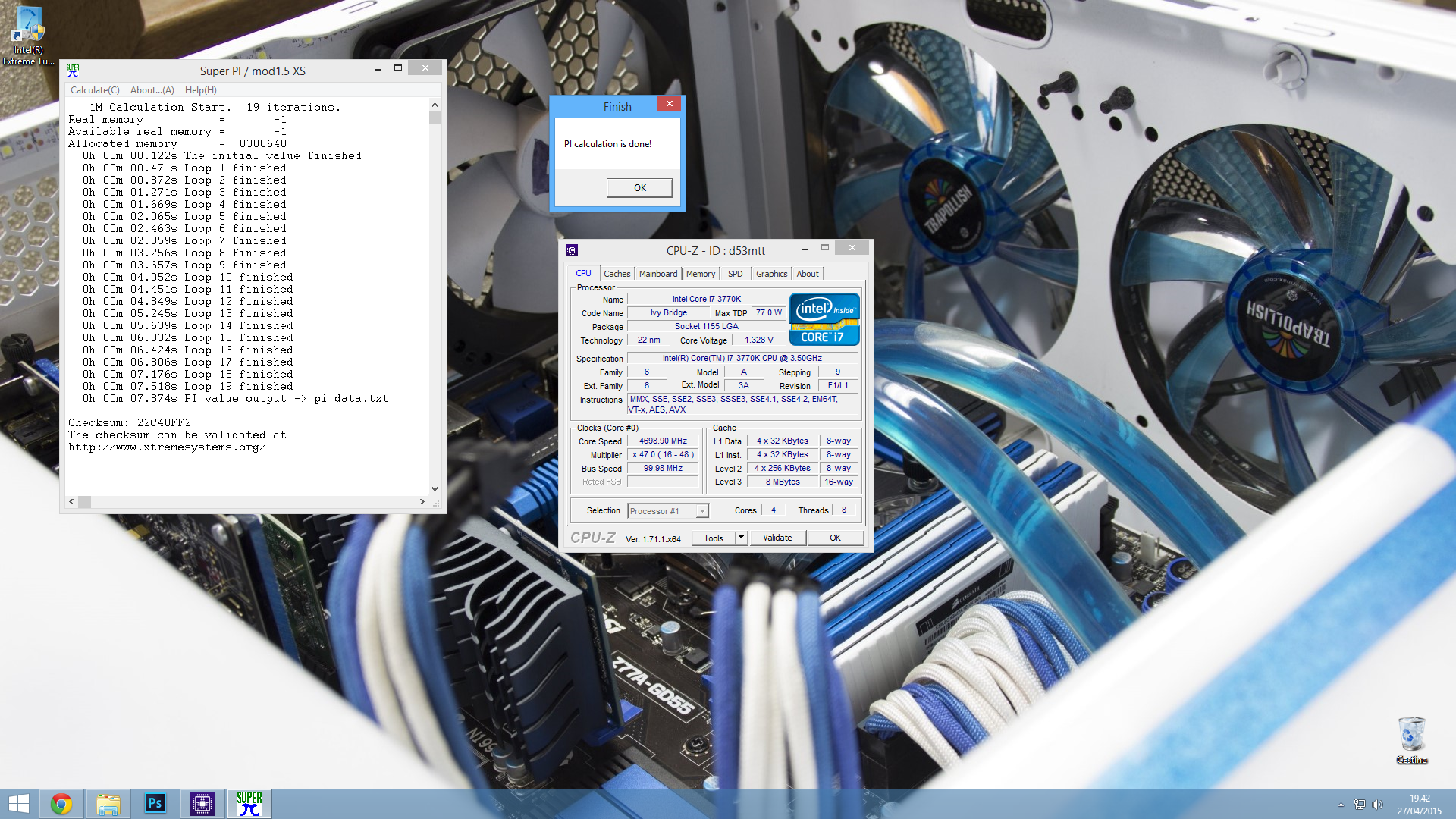
Task: Click the Threads value 8
Action: (844, 510)
